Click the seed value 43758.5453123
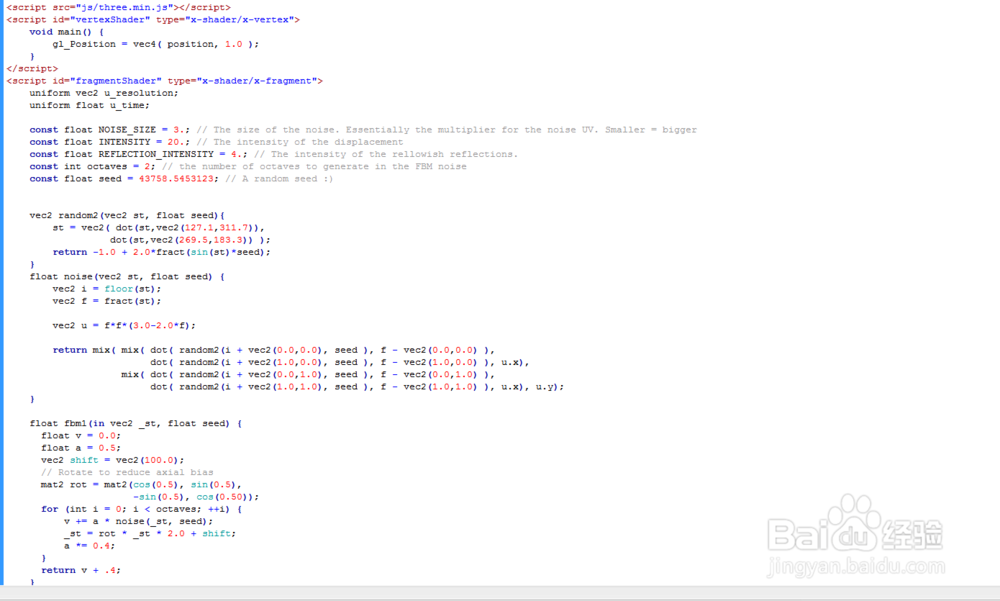This screenshot has height=601, width=1000. (177, 179)
